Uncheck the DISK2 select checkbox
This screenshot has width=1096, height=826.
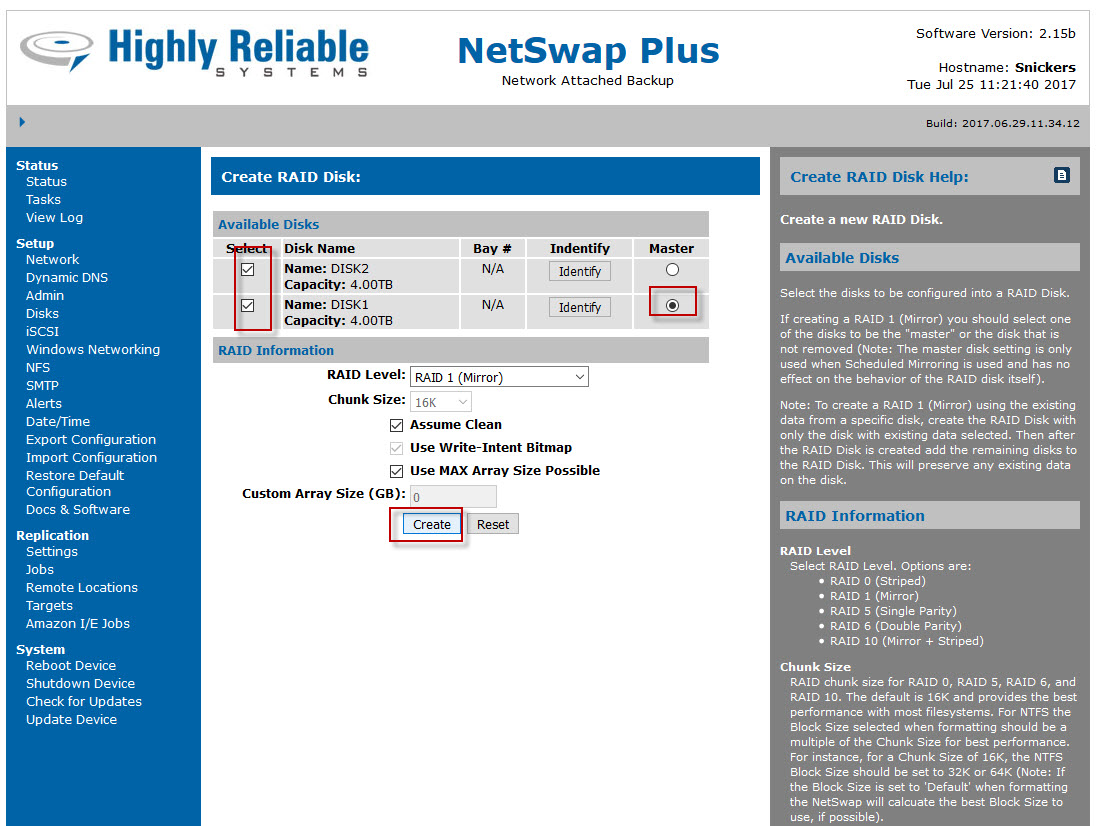(x=247, y=270)
